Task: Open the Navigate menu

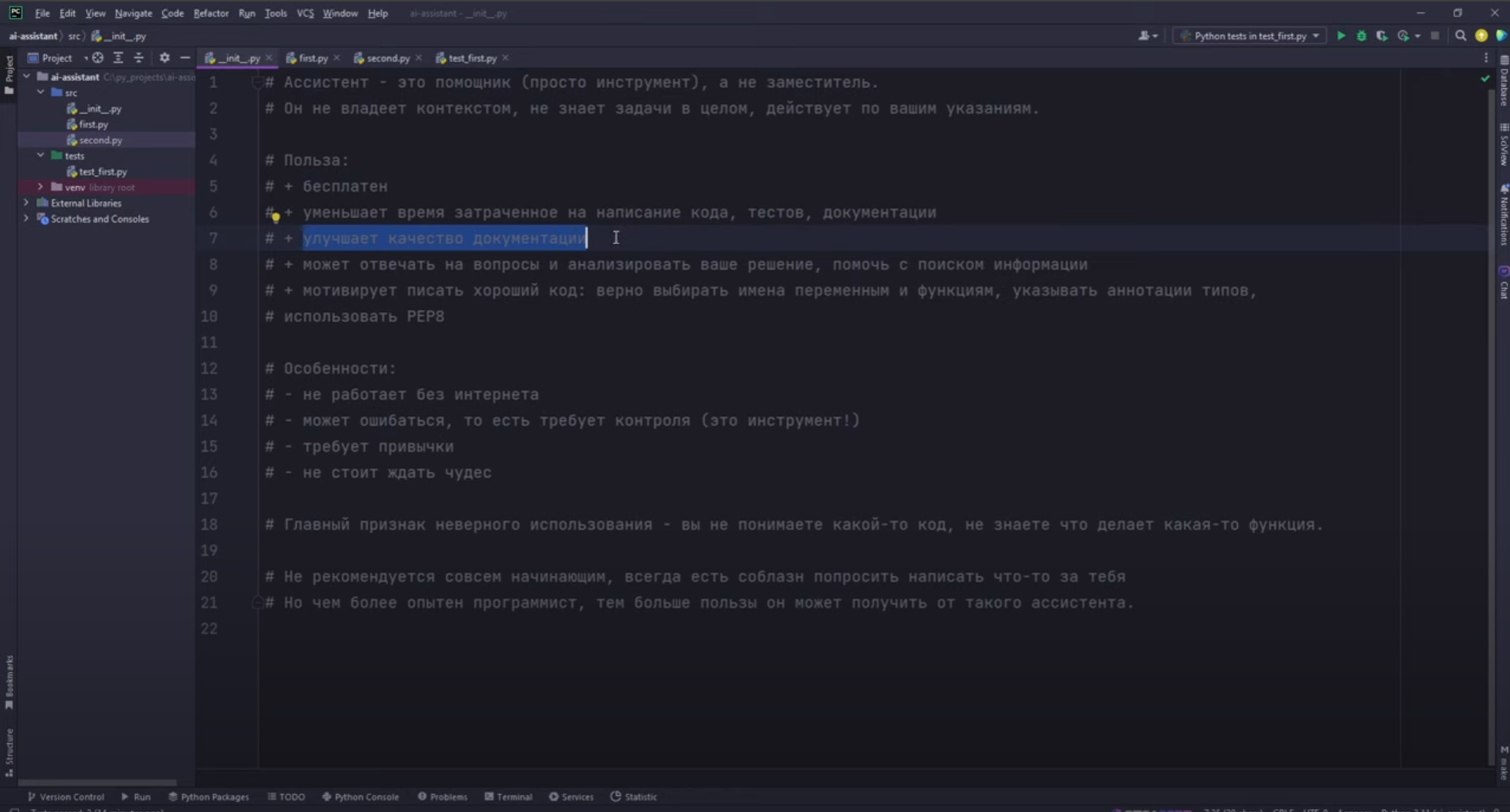Action: [x=133, y=13]
